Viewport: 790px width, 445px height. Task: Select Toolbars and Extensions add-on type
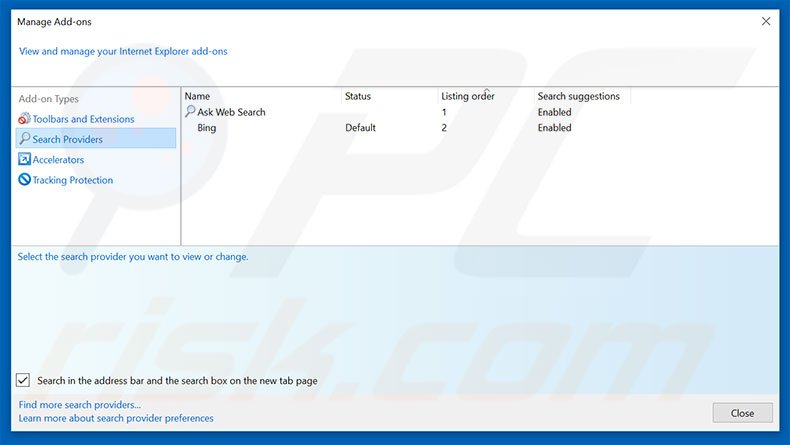coord(84,119)
